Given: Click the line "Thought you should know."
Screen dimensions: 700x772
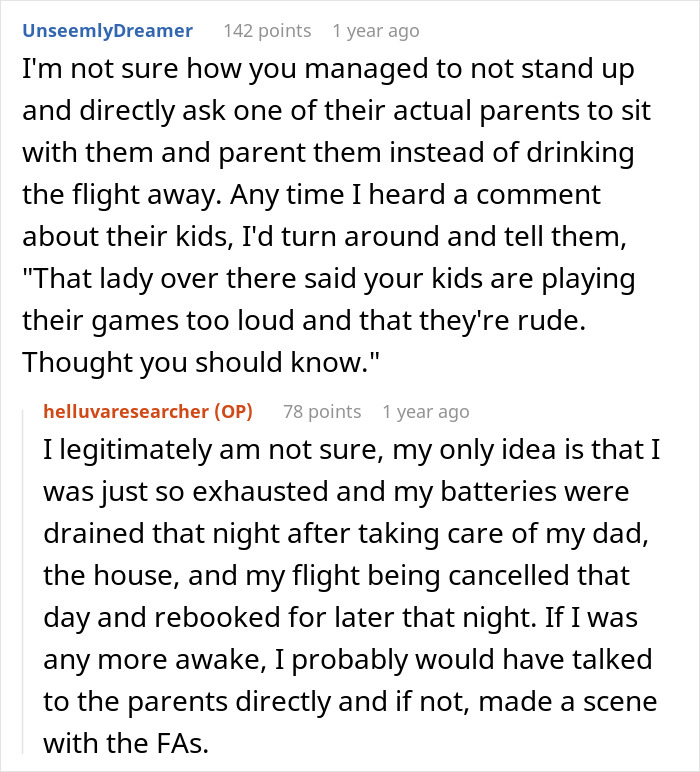Looking at the screenshot, I should click(x=201, y=362).
